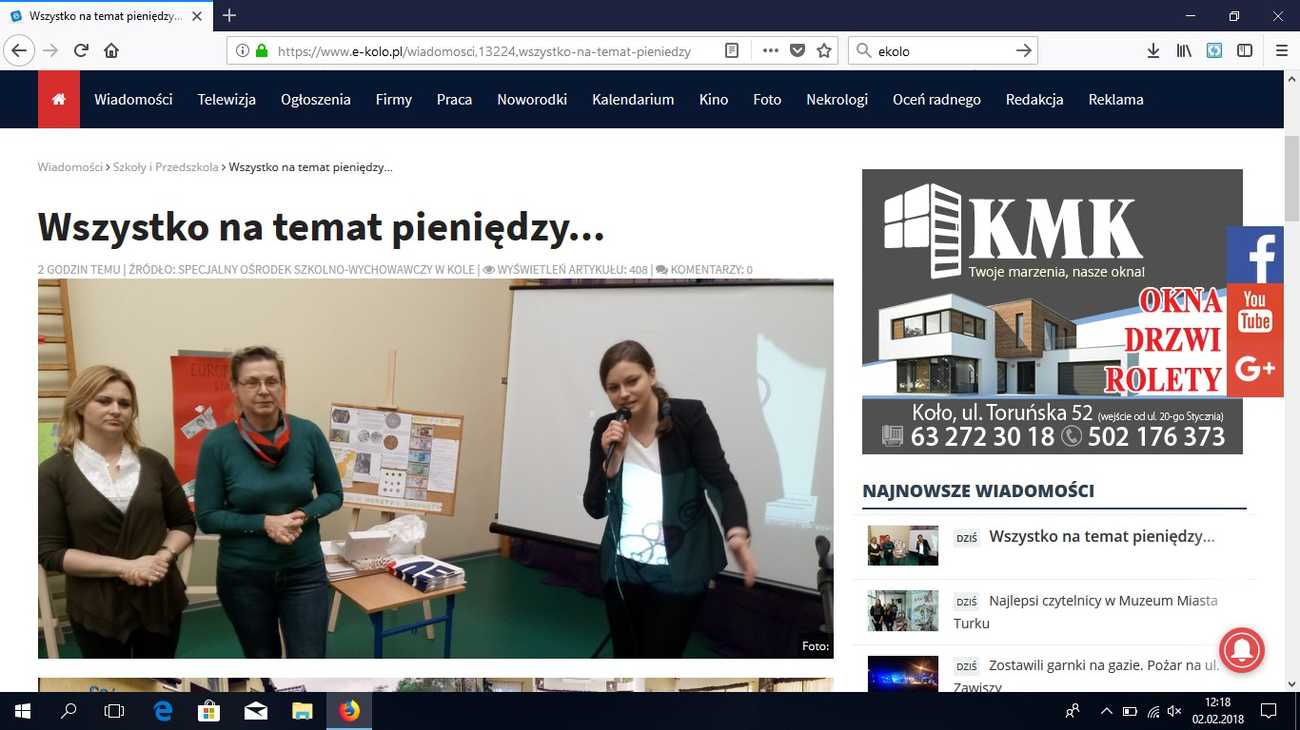Open a new browser tab
Image resolution: width=1300 pixels, height=730 pixels.
point(230,15)
